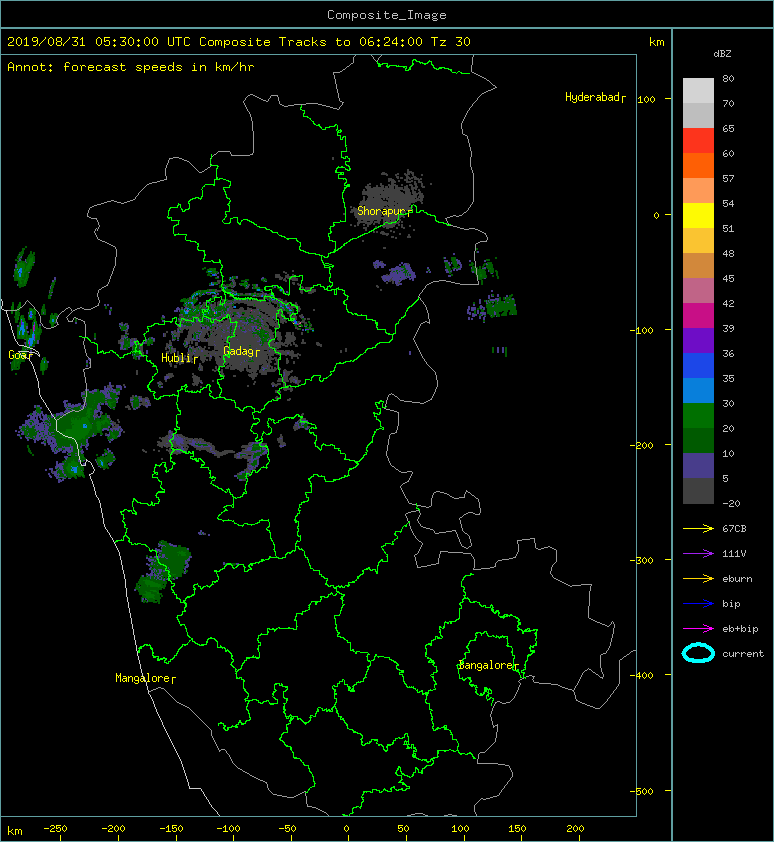Click the -250 horizontal axis label
Viewport: 774px width, 842px height.
tap(55, 829)
